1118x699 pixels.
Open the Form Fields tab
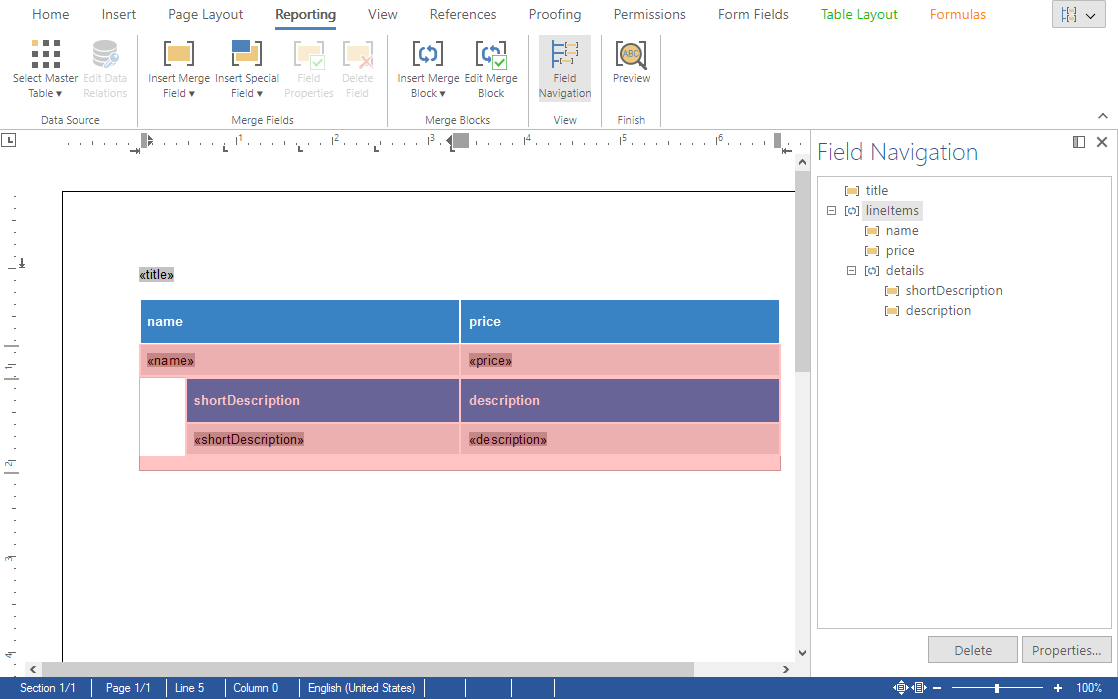click(x=753, y=14)
